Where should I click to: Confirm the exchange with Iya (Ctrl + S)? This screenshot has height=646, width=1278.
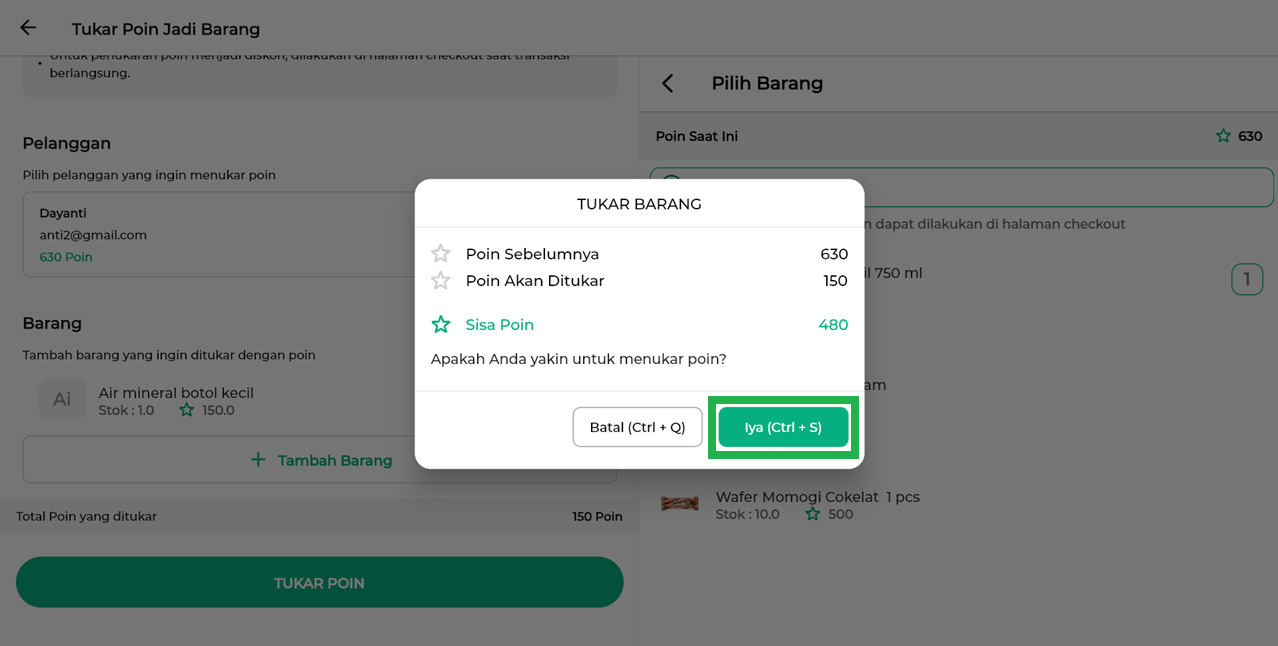(x=783, y=427)
